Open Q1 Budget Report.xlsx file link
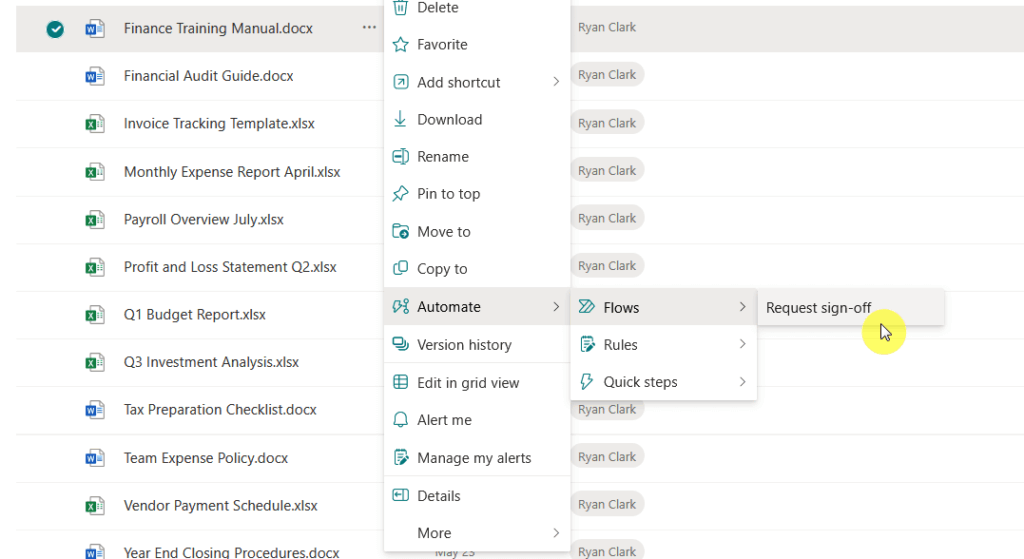This screenshot has width=1024, height=559. tap(195, 315)
